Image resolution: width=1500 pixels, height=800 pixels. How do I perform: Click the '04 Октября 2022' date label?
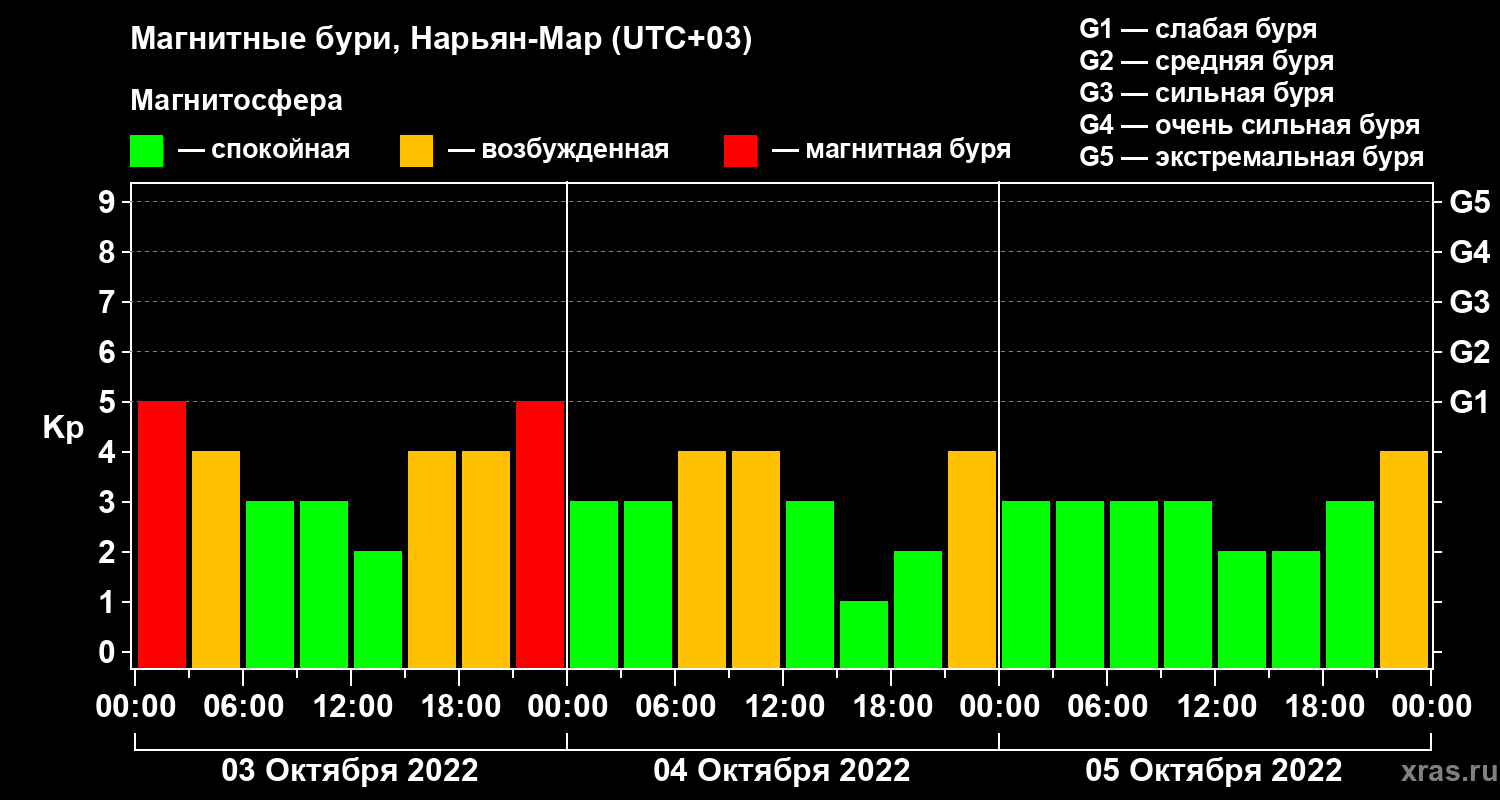coord(782,770)
